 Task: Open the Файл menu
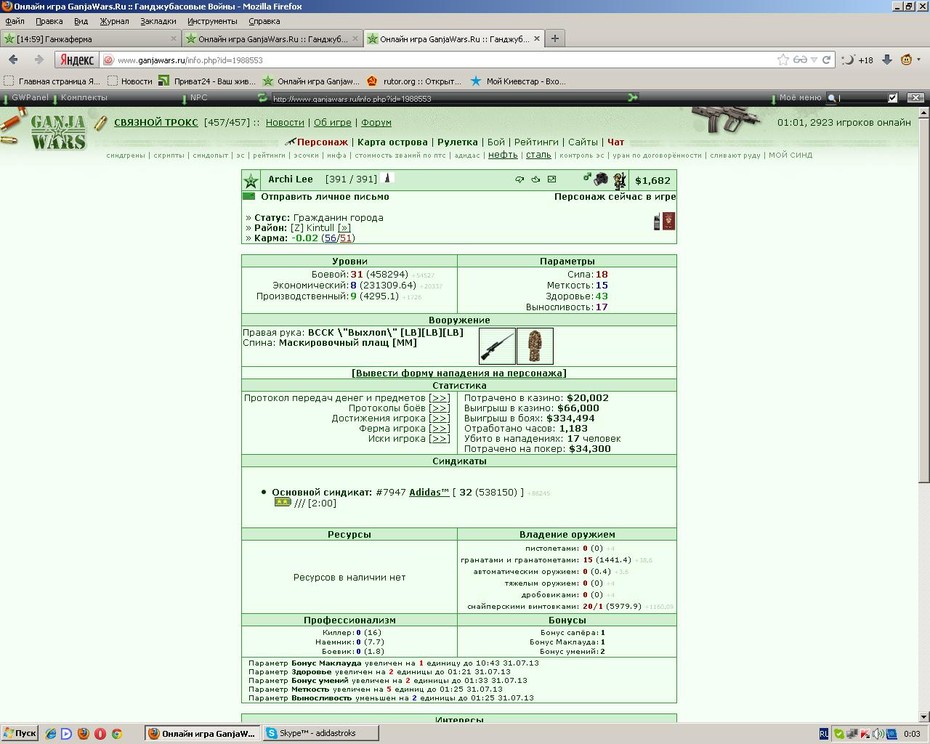[x=15, y=21]
